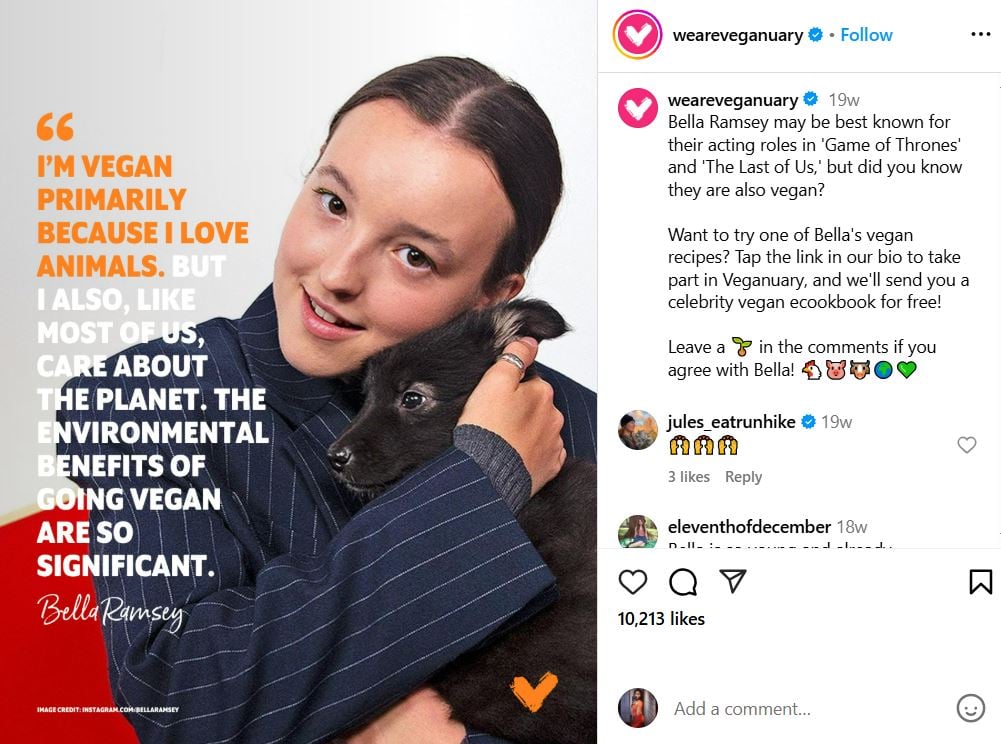Click the 19w timestamp on the caption
The height and width of the screenshot is (744, 1001).
click(x=843, y=100)
